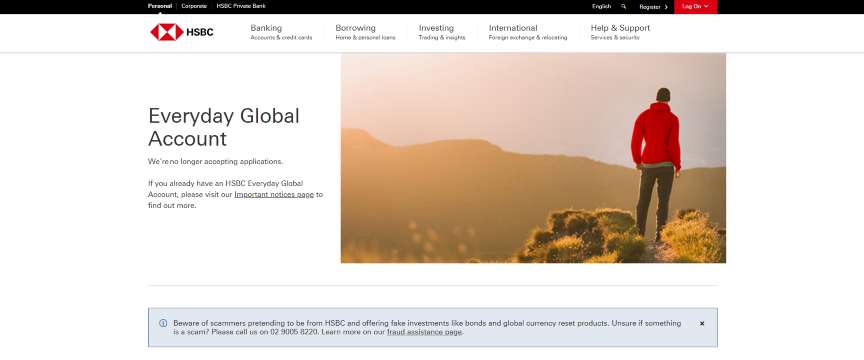The height and width of the screenshot is (360, 864).
Task: Dismiss the scam warning banner
Action: 701,324
